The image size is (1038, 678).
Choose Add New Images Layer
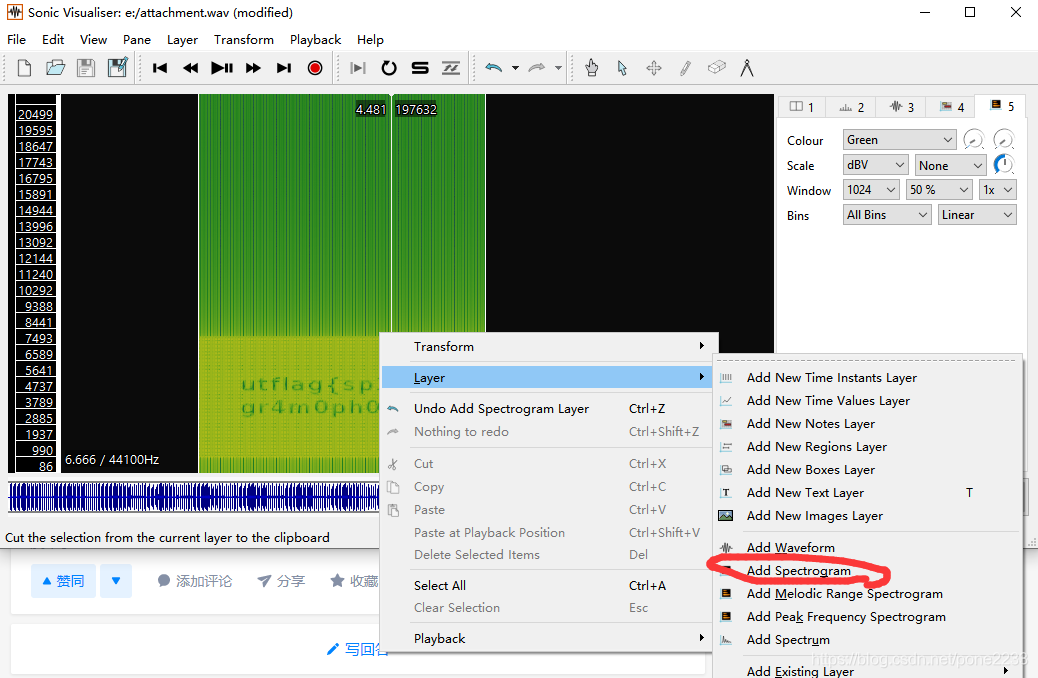coord(867,516)
